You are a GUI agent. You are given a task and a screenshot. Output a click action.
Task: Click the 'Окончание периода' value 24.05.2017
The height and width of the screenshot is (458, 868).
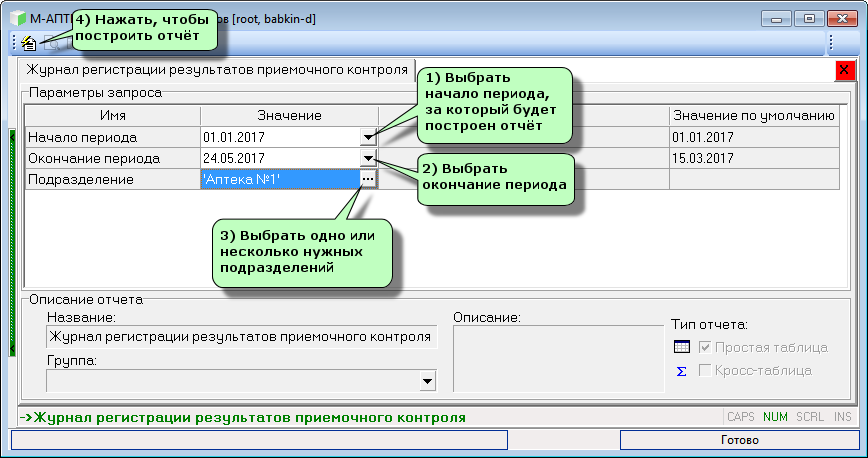[280, 158]
